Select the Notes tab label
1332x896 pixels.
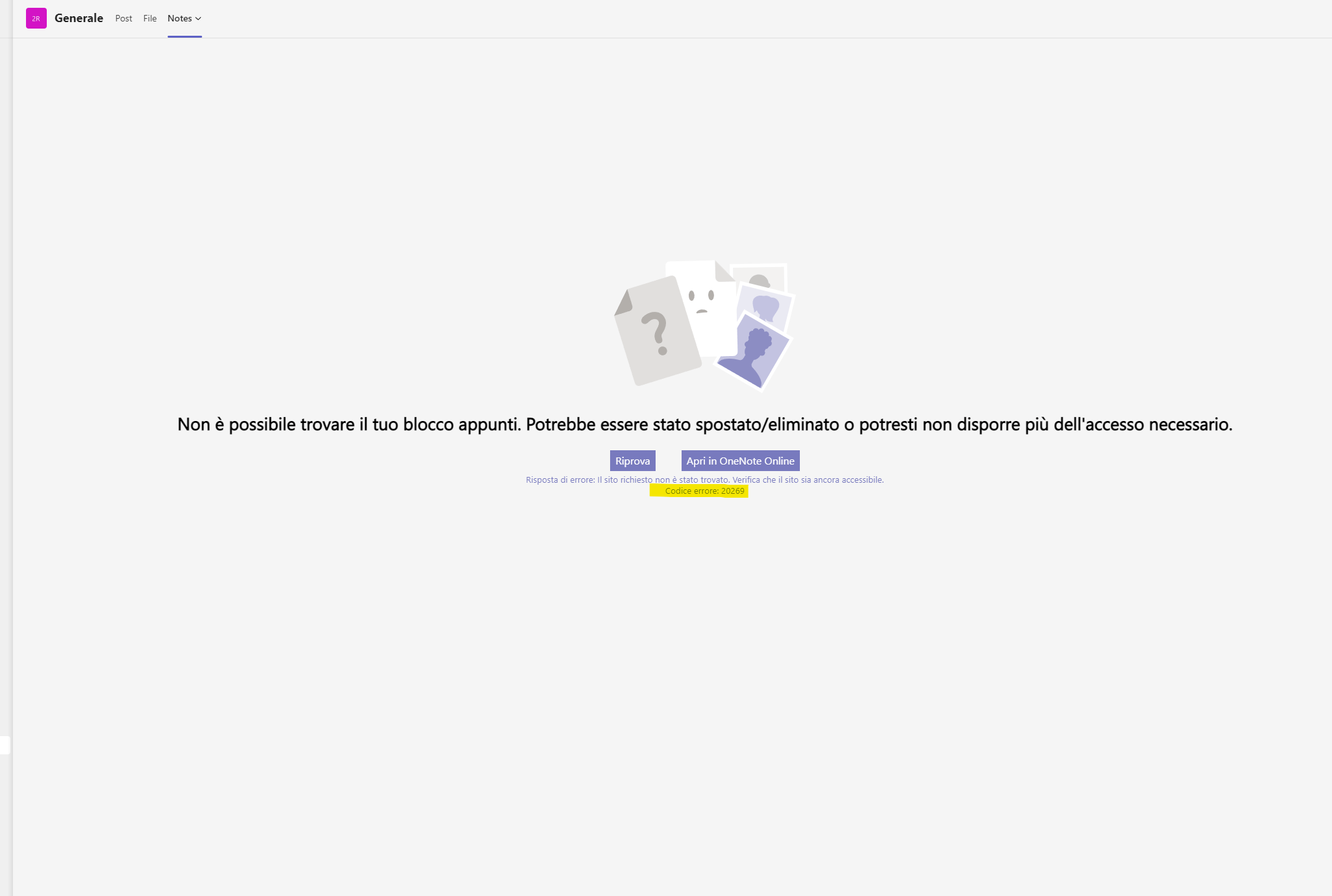click(180, 18)
